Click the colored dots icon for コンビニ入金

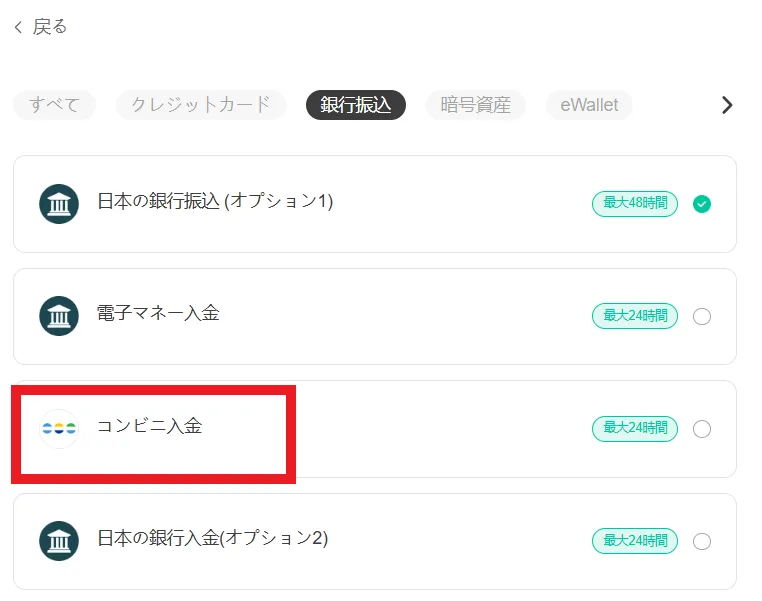(x=59, y=429)
